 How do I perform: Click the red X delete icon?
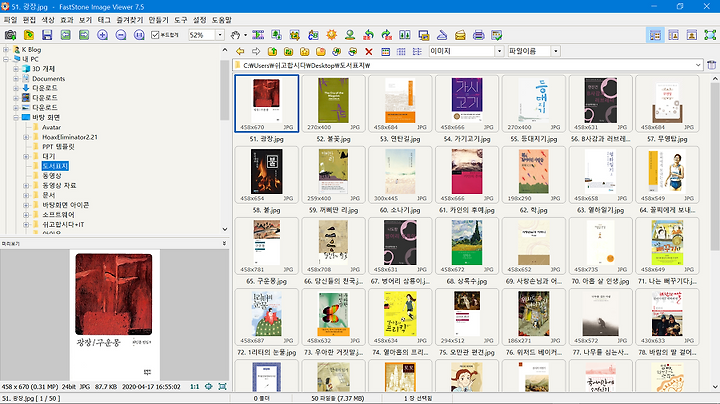pyautogui.click(x=369, y=51)
